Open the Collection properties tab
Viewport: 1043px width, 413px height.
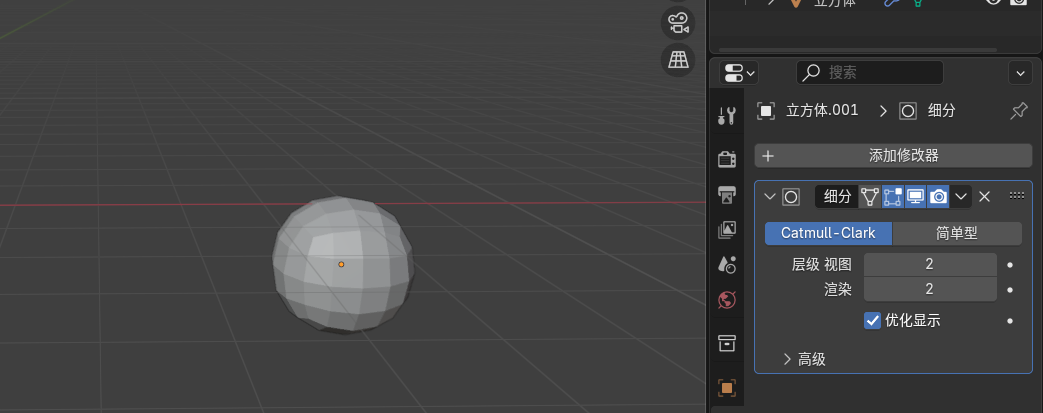(727, 343)
